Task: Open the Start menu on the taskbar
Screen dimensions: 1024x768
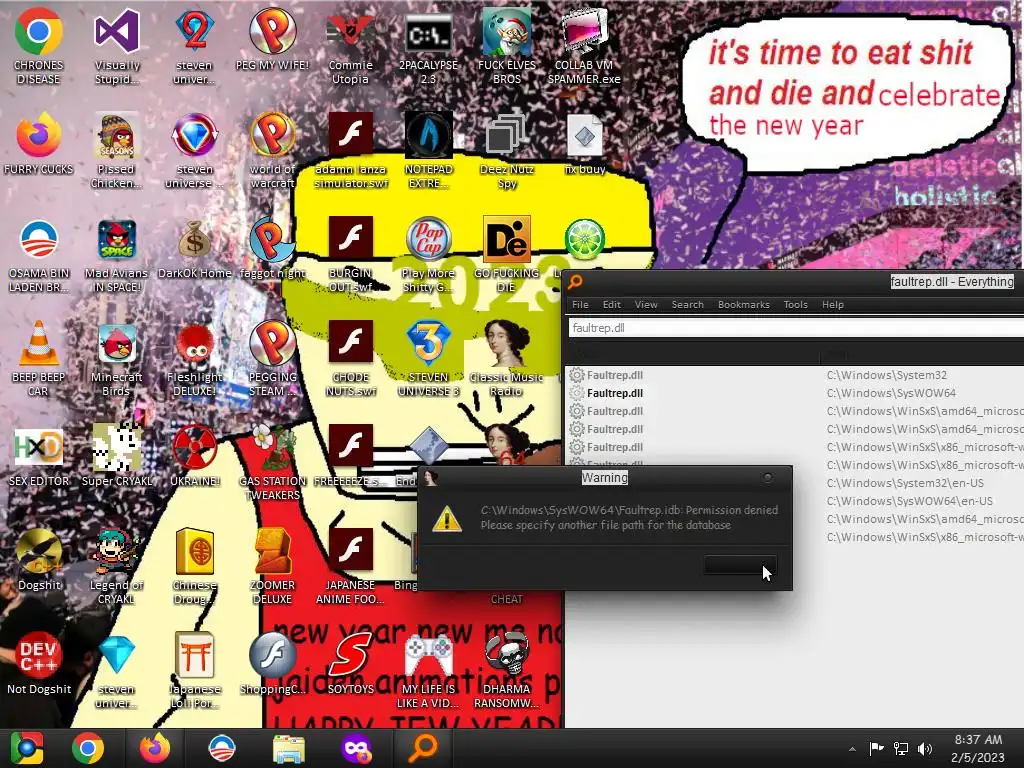Action: tap(26, 748)
